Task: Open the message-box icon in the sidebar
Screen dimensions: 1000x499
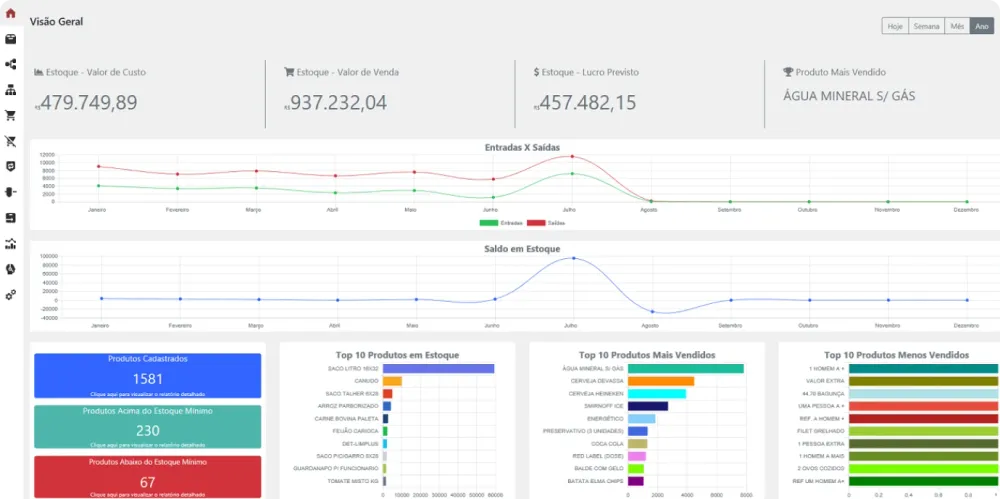Action: 10,167
